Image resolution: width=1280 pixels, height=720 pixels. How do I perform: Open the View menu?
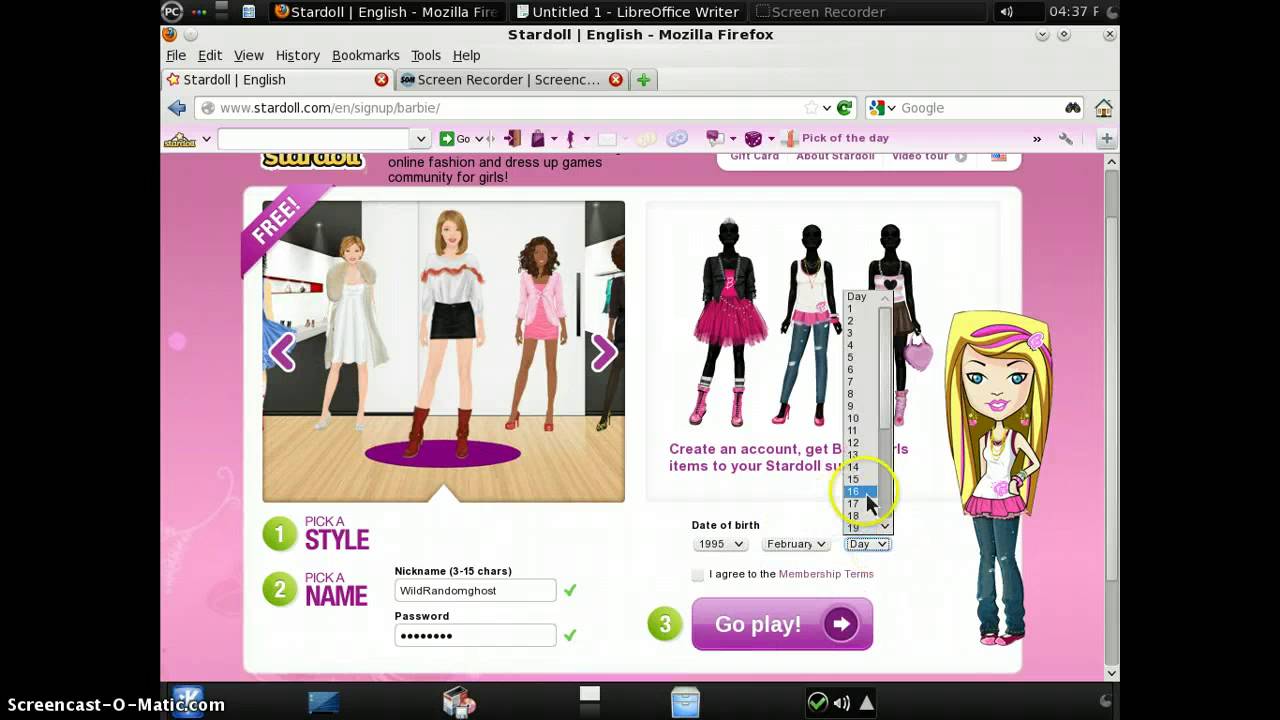(x=249, y=55)
